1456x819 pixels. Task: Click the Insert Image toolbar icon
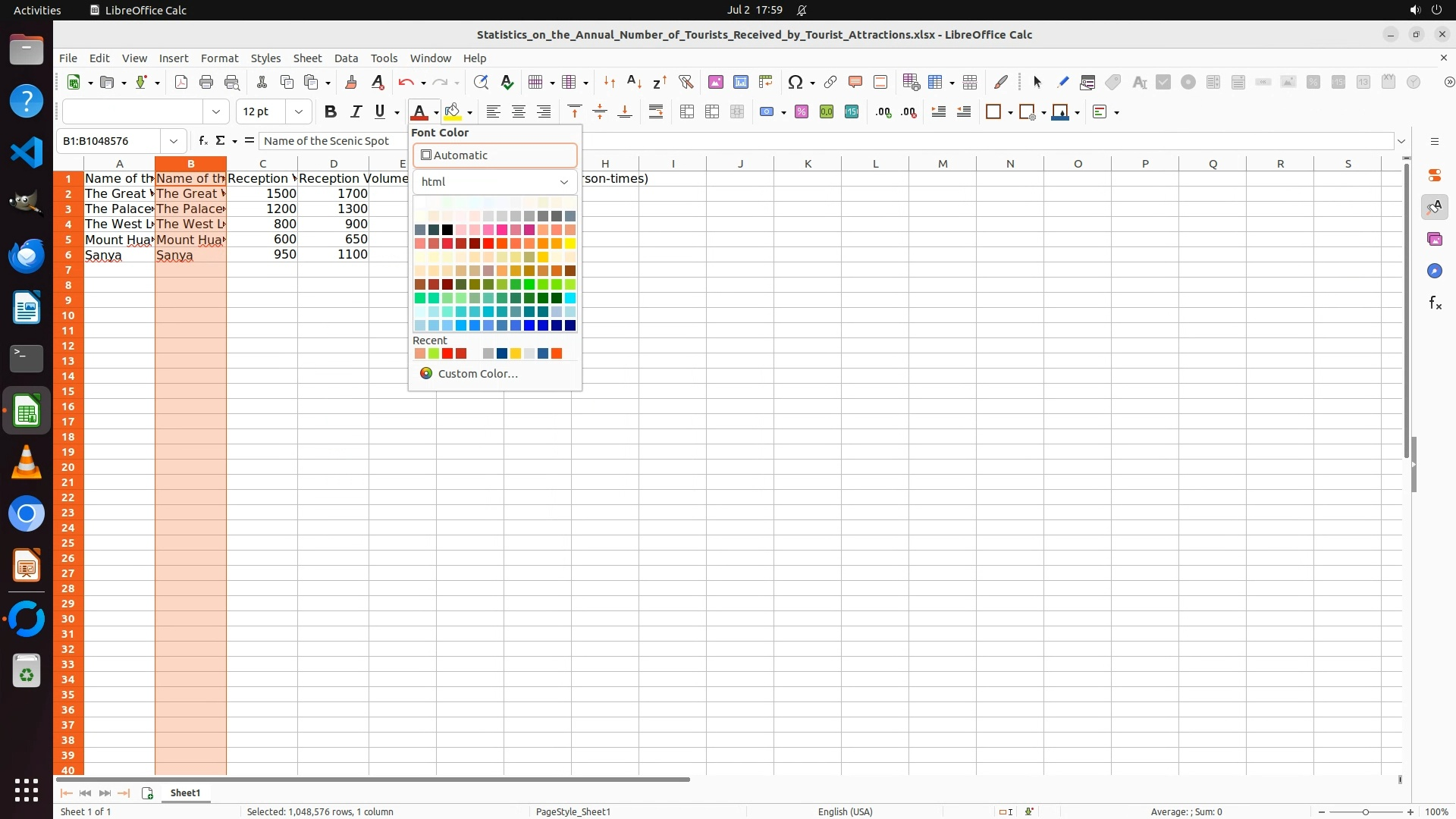[715, 82]
